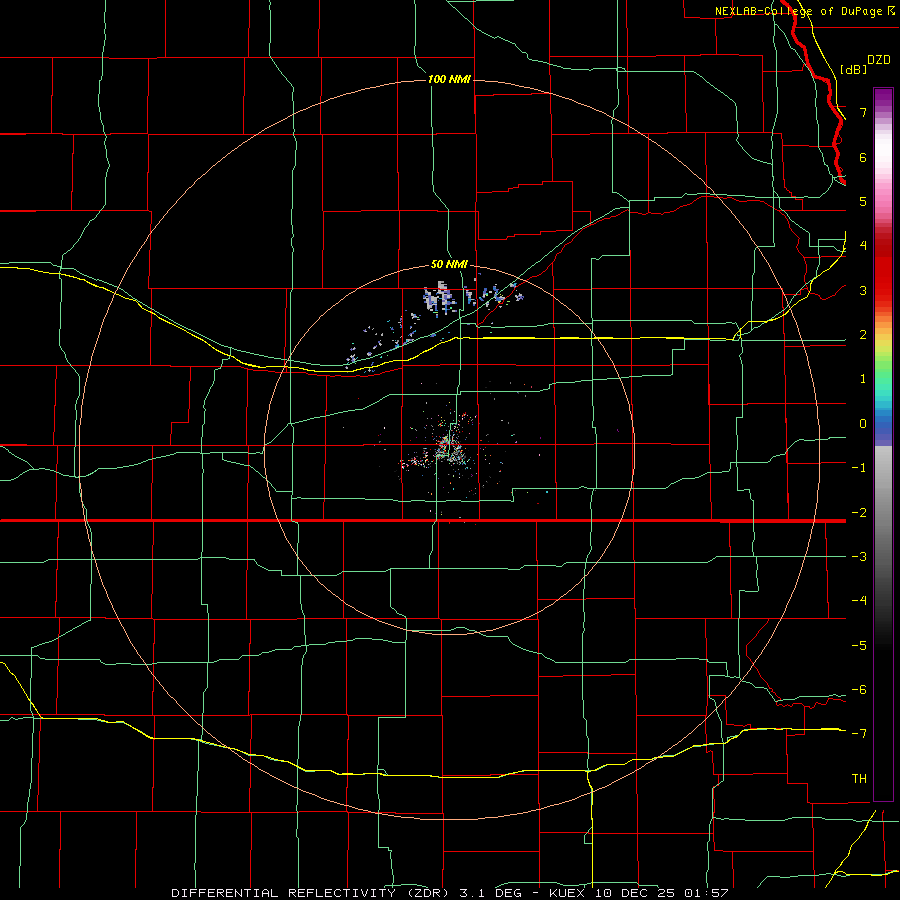Click the 1 value on the color scale
This screenshot has width=900, height=900.
point(863,379)
